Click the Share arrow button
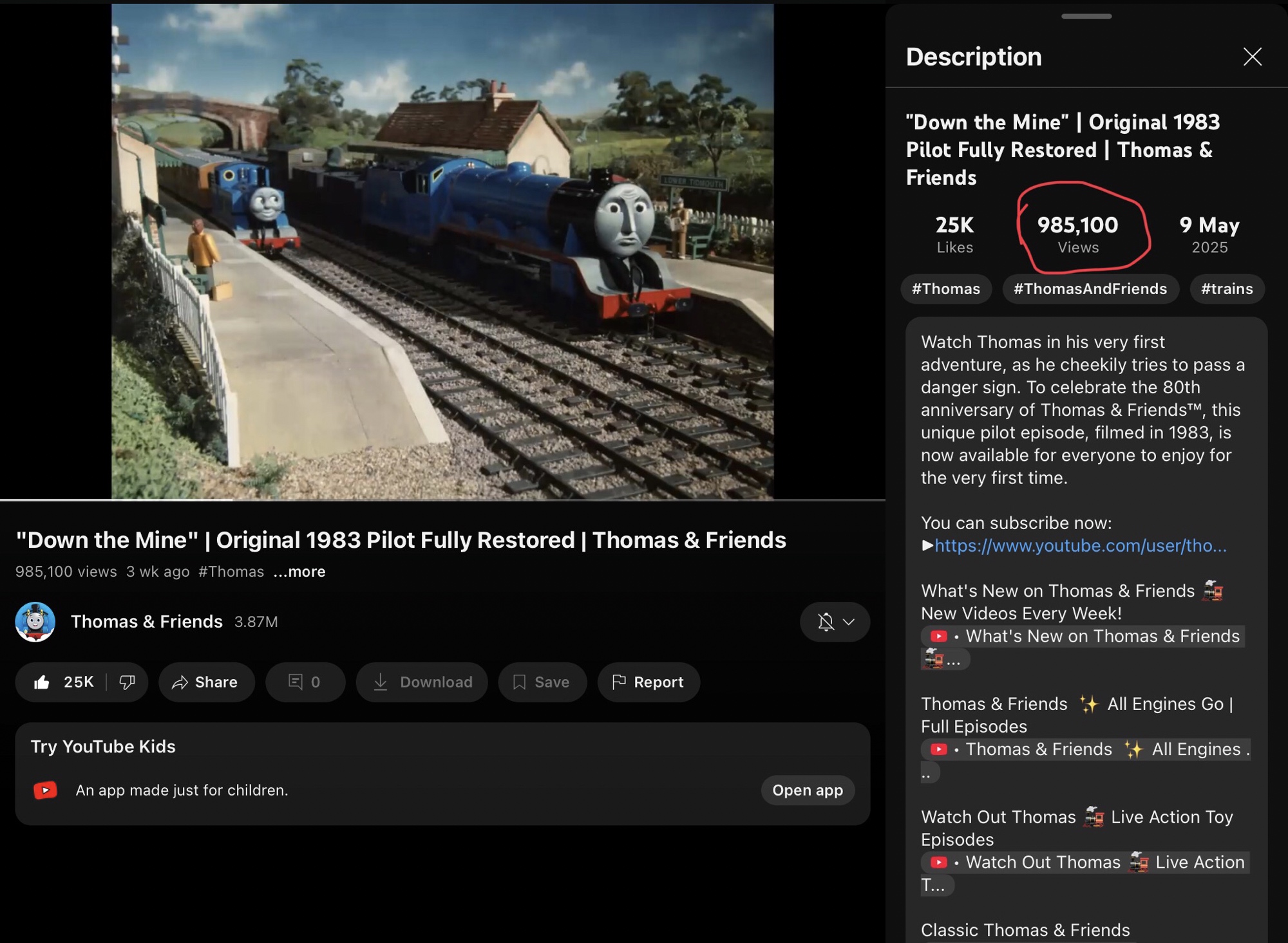1288x943 pixels. tap(206, 682)
